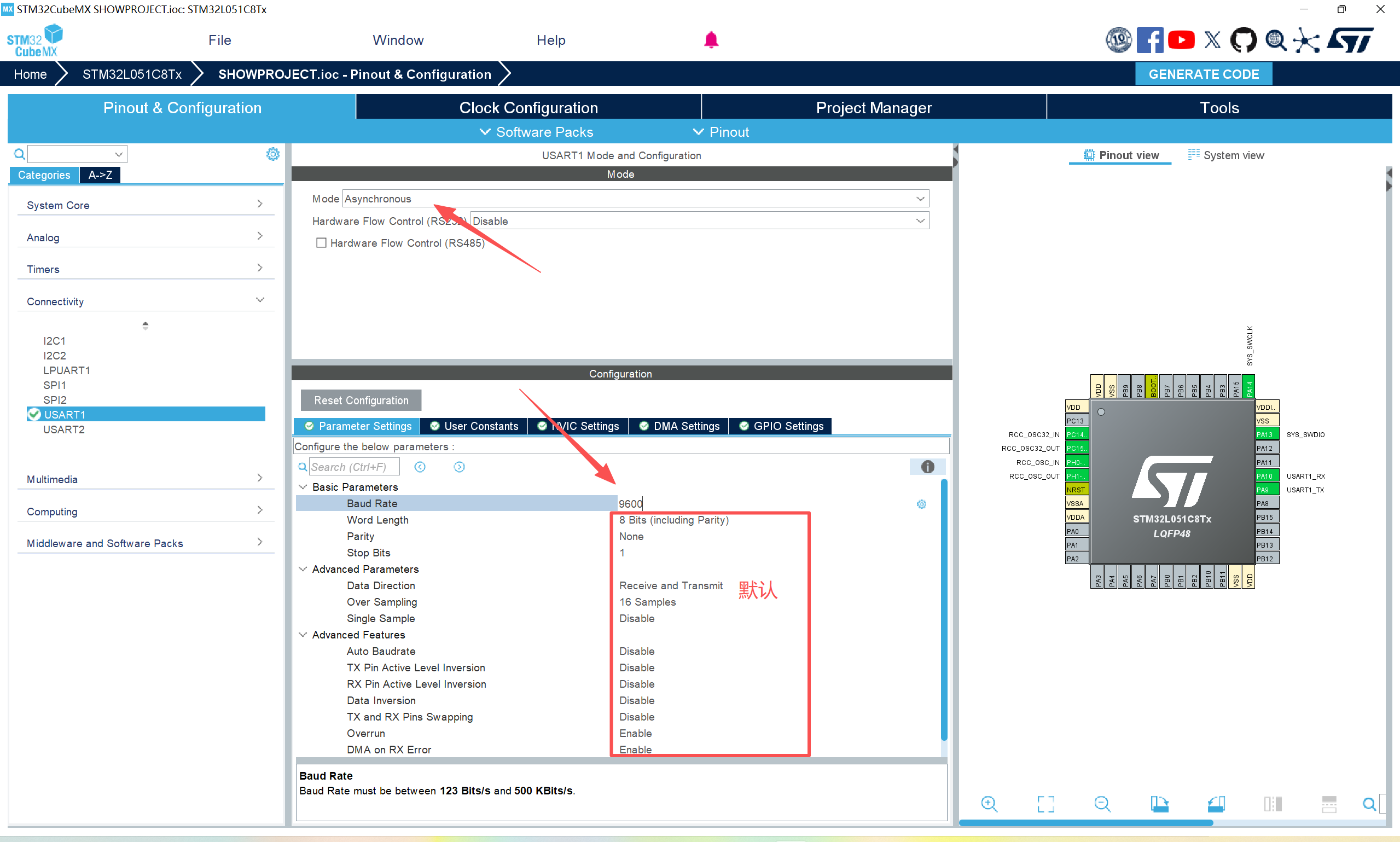The height and width of the screenshot is (842, 1400).
Task: Click the ST logo icon
Action: tap(1351, 40)
